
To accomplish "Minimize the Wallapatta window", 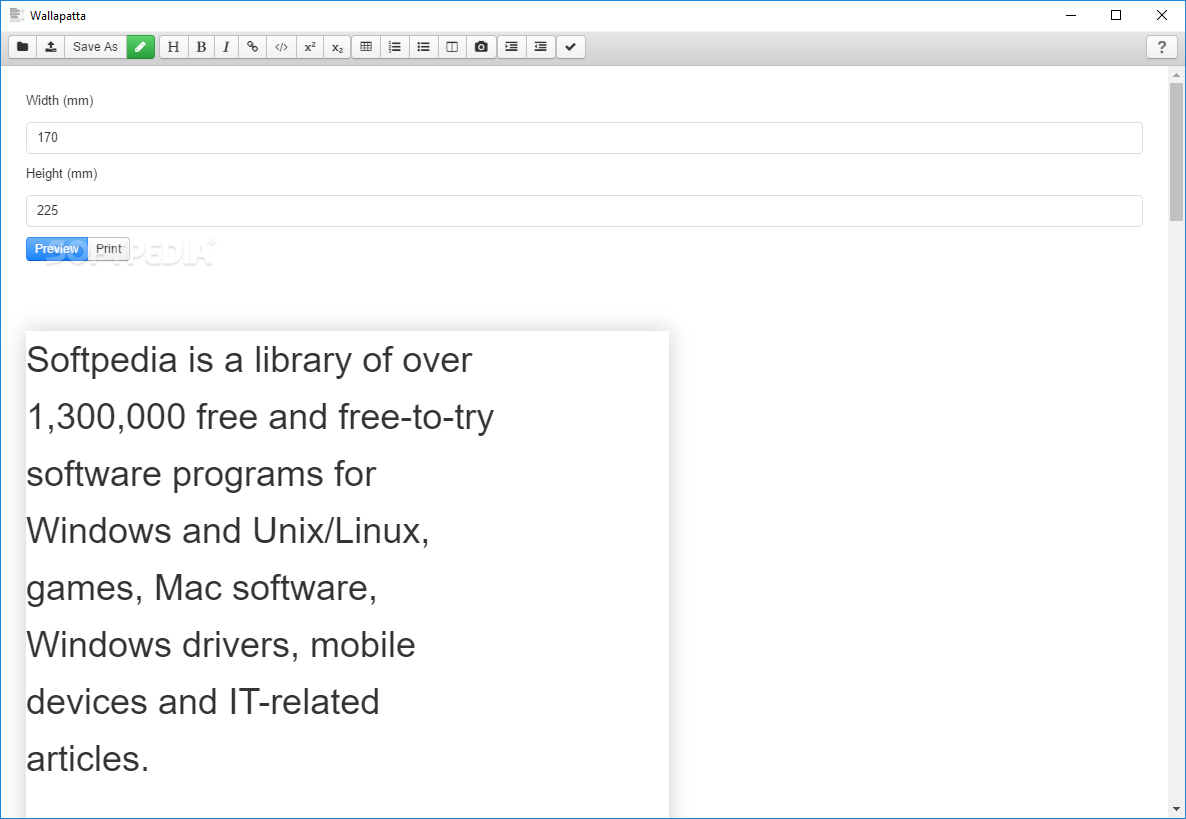I will 1070,15.
